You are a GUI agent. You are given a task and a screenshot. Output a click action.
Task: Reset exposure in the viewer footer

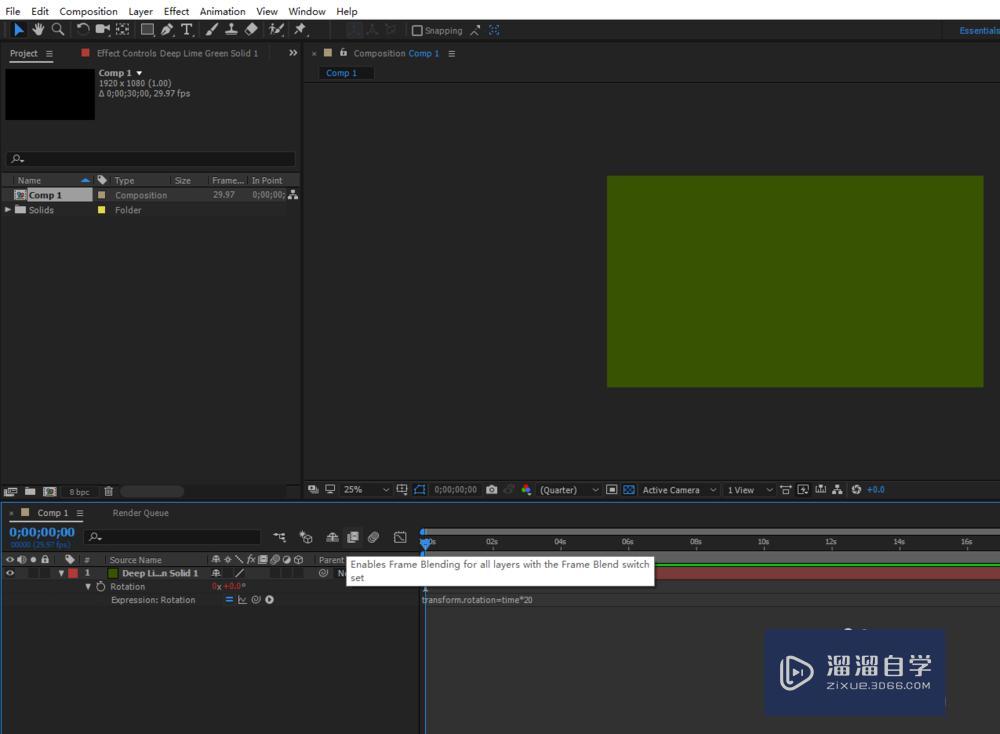click(857, 490)
